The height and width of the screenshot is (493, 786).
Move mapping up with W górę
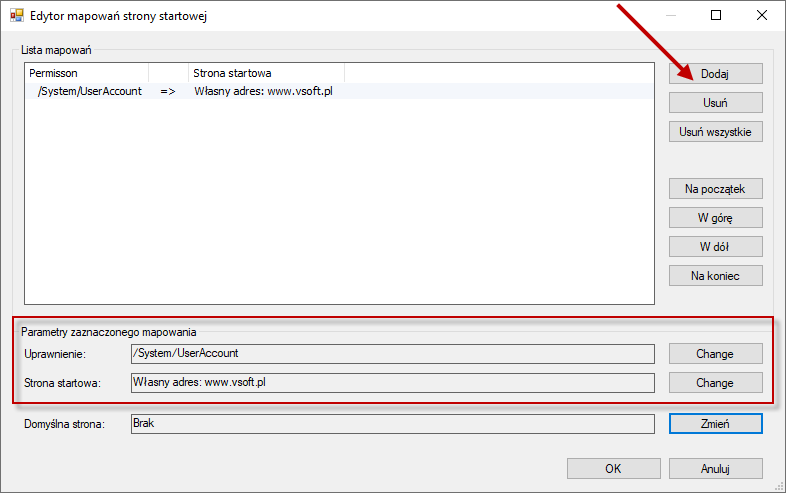coord(715,218)
